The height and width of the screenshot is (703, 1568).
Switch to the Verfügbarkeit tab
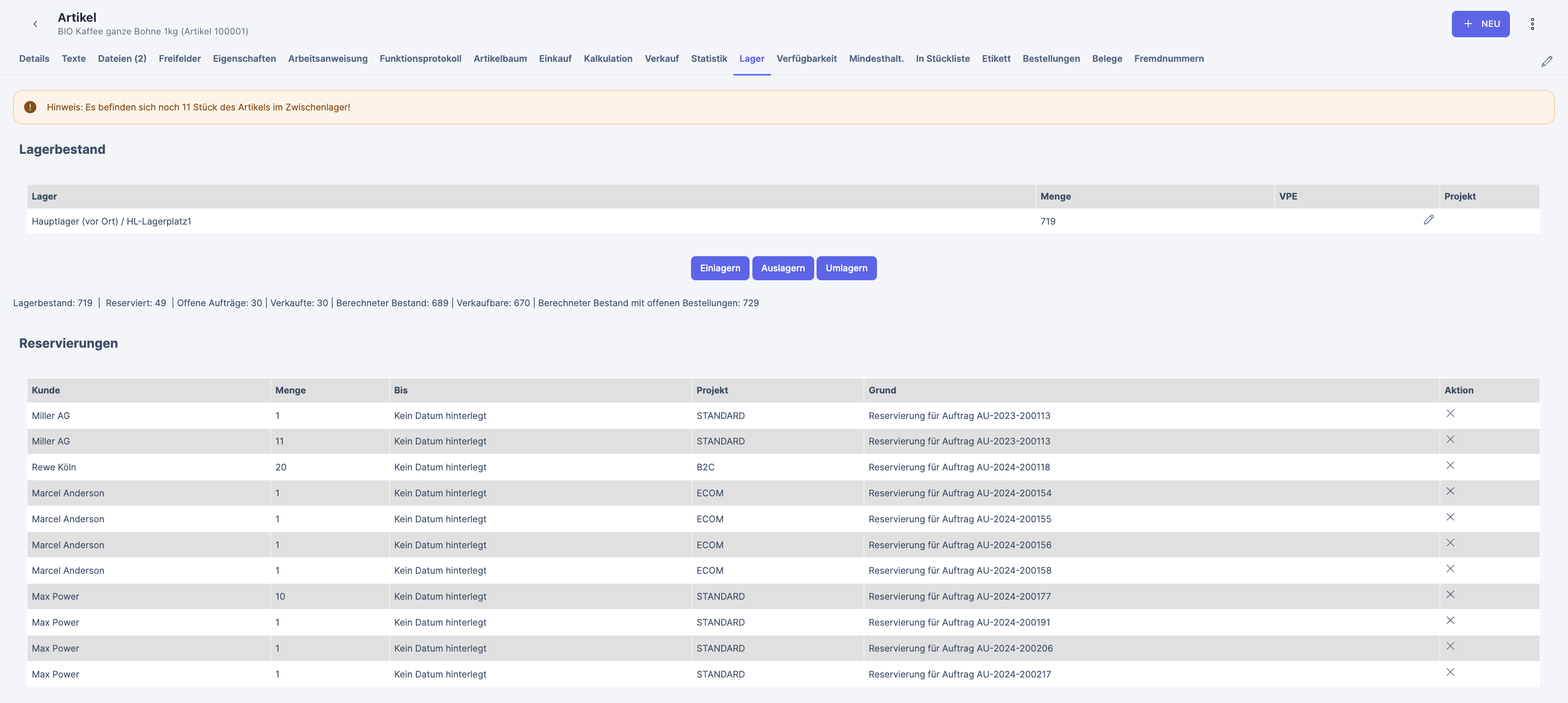[x=806, y=59]
